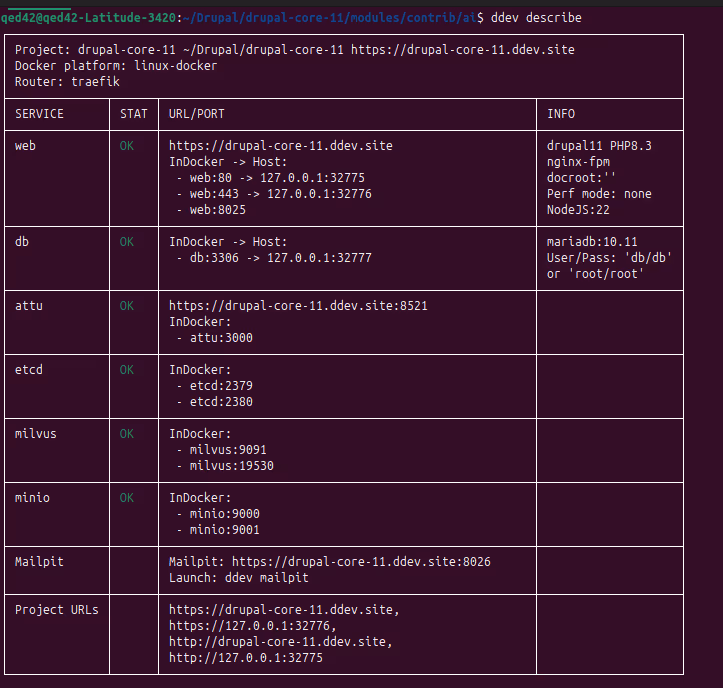Image resolution: width=723 pixels, height=688 pixels.
Task: Click the terminal prompt path '~/Drupal/drupal-core-11/modules/contrib/ai'
Action: (329, 18)
